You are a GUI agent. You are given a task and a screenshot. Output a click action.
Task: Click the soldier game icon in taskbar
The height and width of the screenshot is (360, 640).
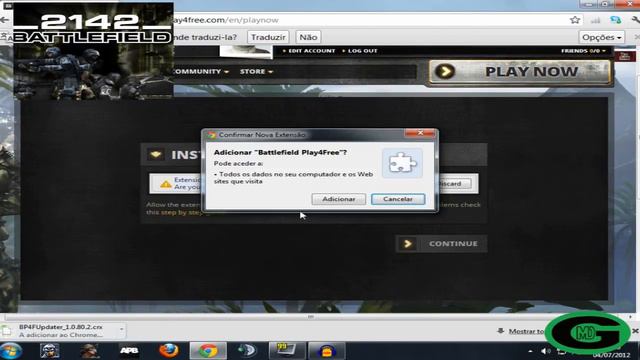point(89,351)
